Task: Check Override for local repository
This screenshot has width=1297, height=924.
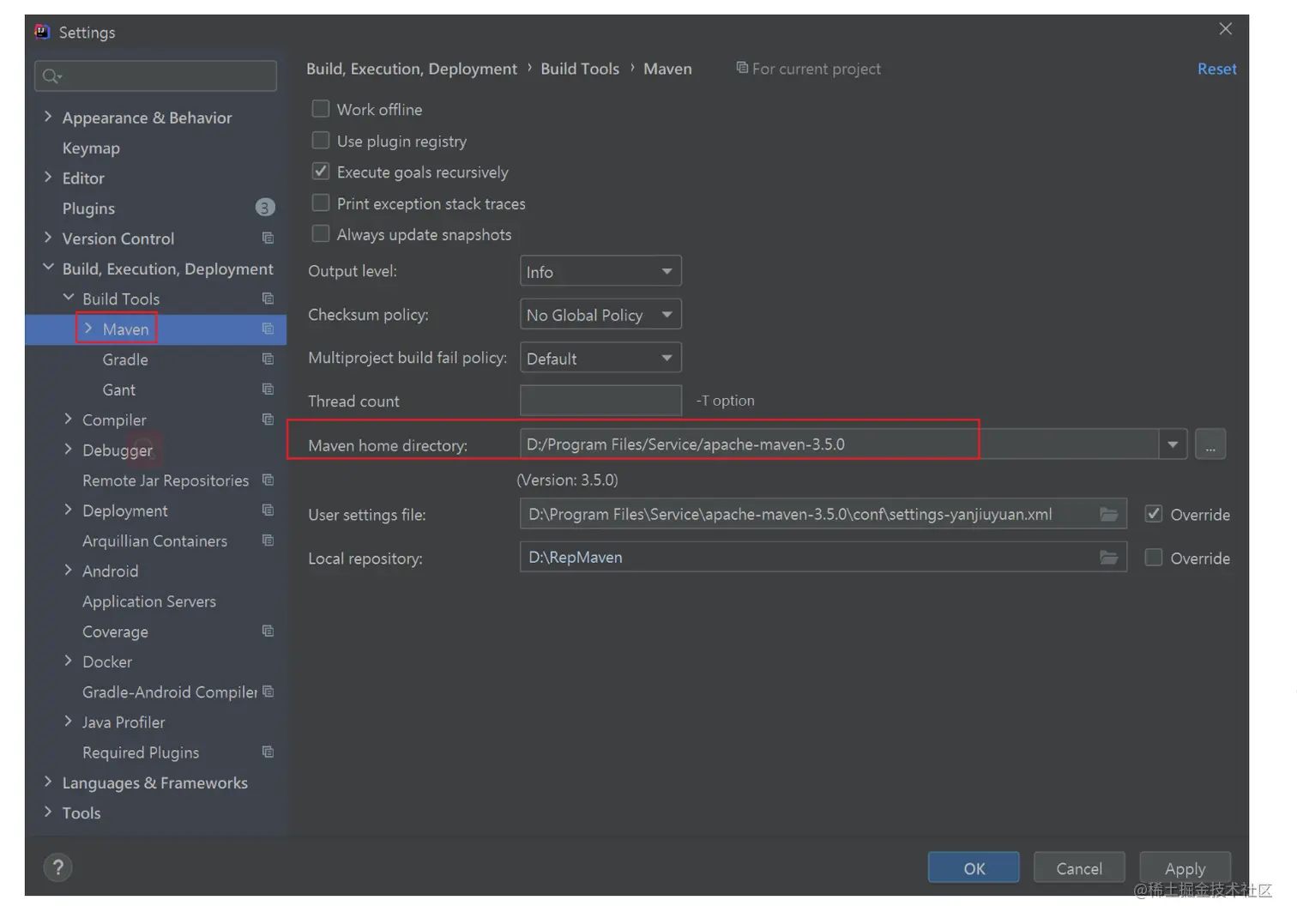Action: pos(1154,558)
